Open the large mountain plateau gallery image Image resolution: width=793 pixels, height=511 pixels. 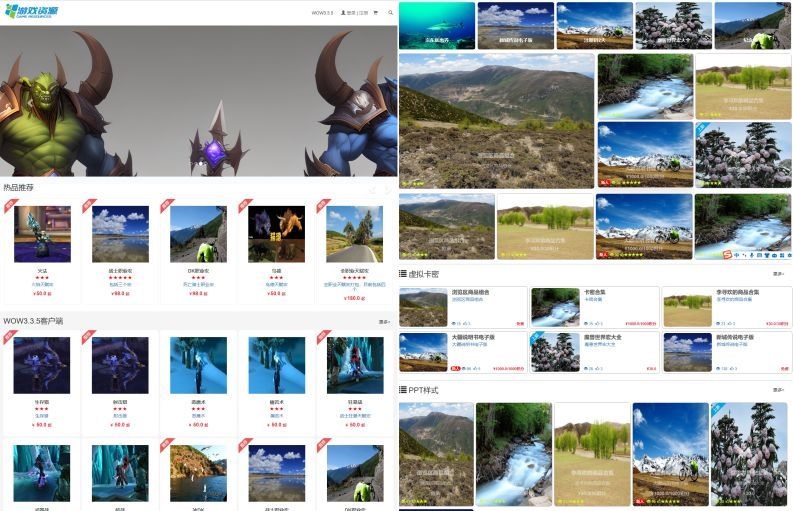click(497, 121)
